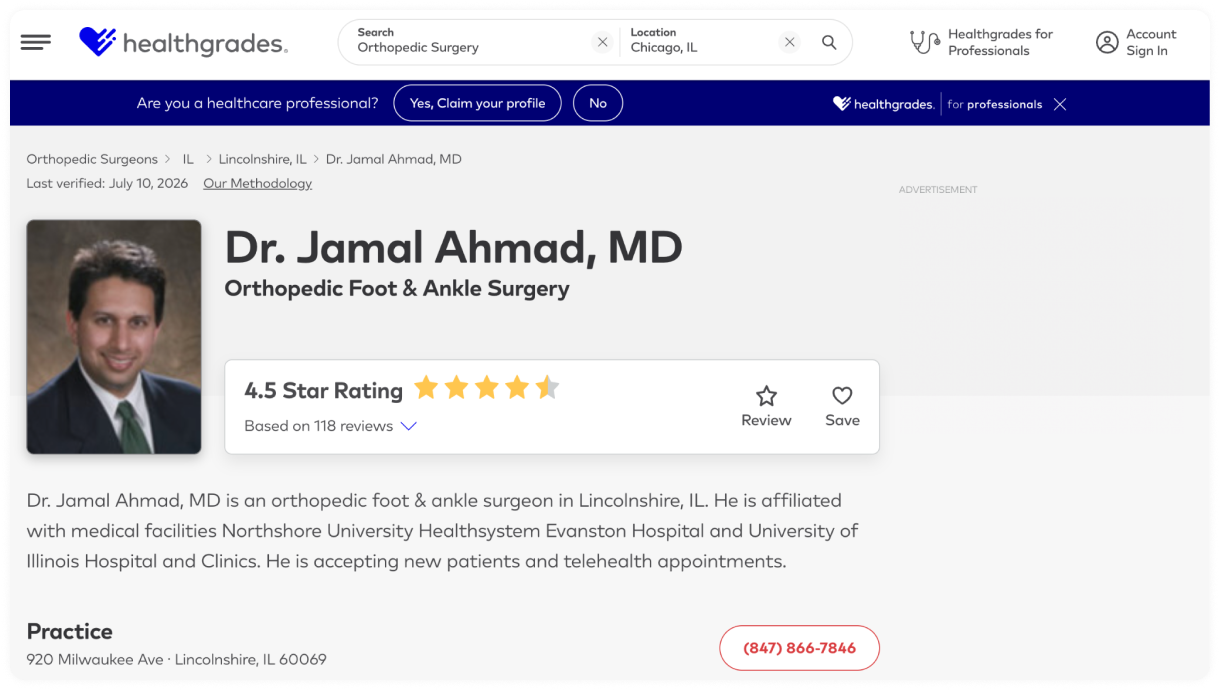Click the No button in banner
Viewport: 1220px width, 690px height.
598,103
